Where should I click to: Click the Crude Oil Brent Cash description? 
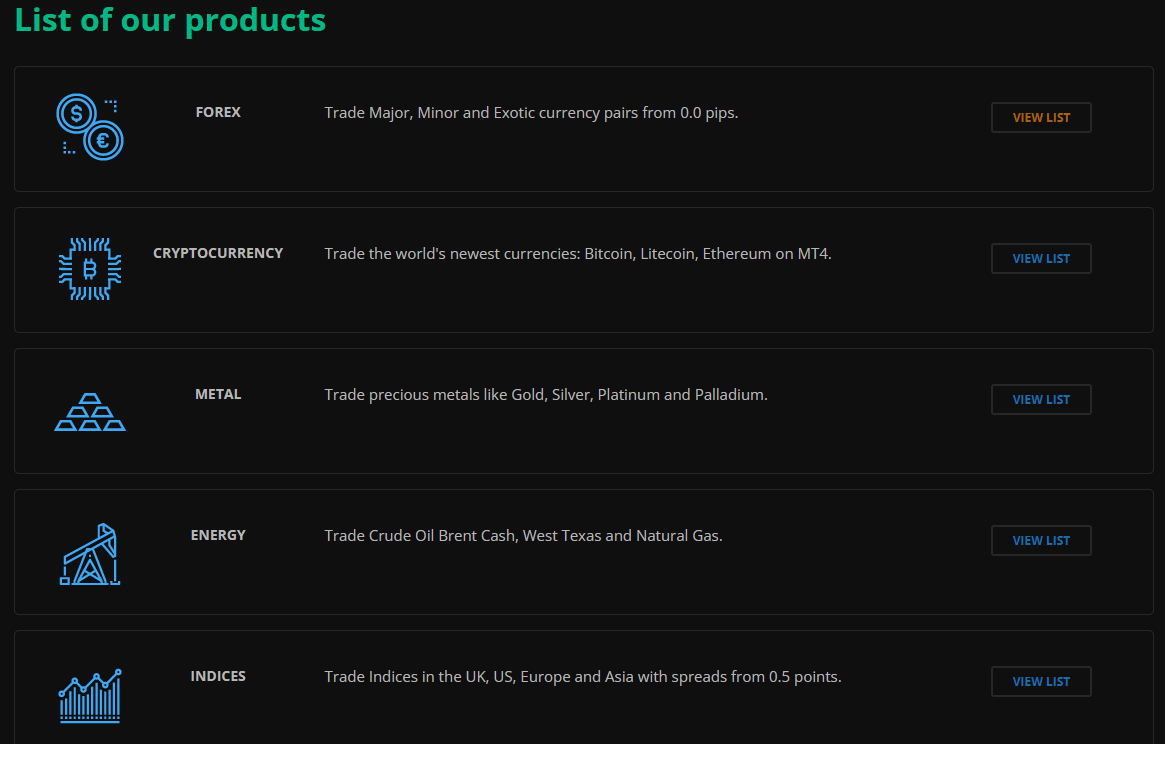pos(523,536)
